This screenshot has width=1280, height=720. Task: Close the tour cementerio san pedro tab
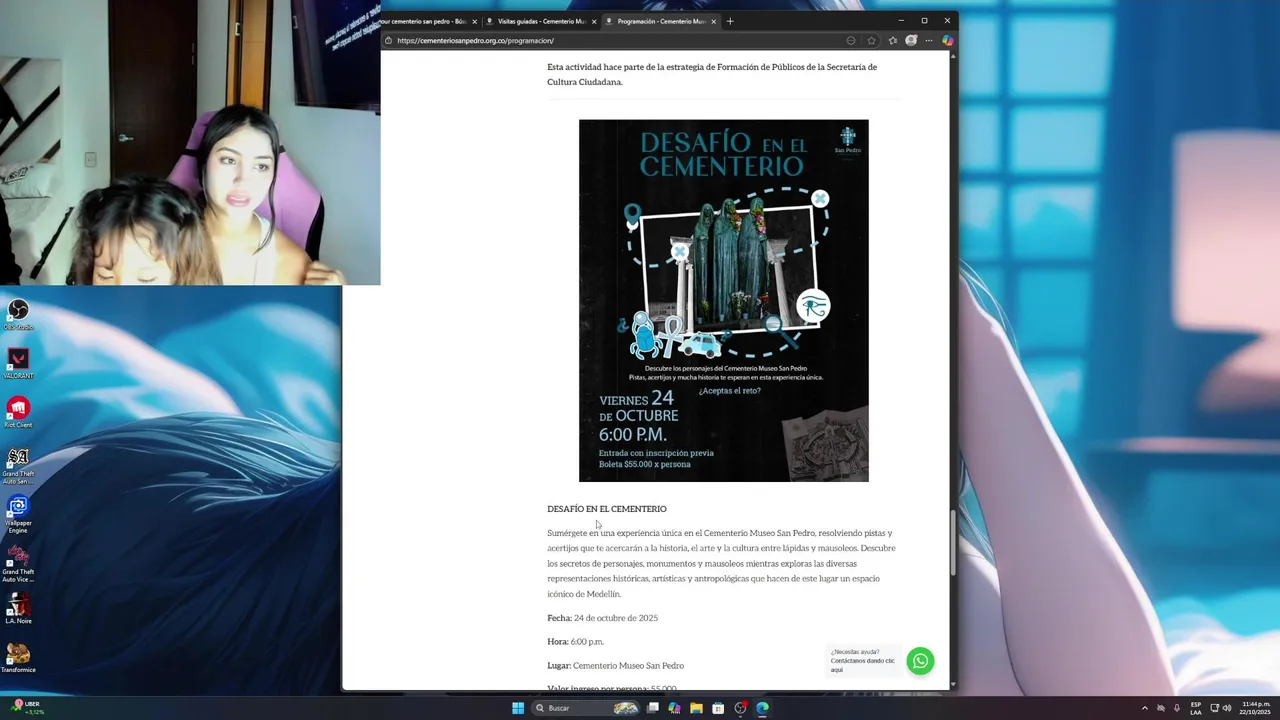pyautogui.click(x=474, y=21)
